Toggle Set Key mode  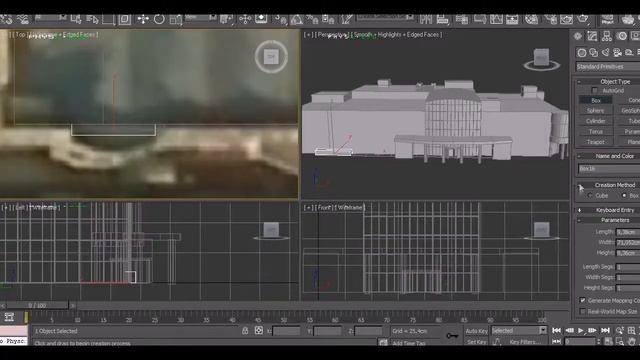click(x=476, y=342)
